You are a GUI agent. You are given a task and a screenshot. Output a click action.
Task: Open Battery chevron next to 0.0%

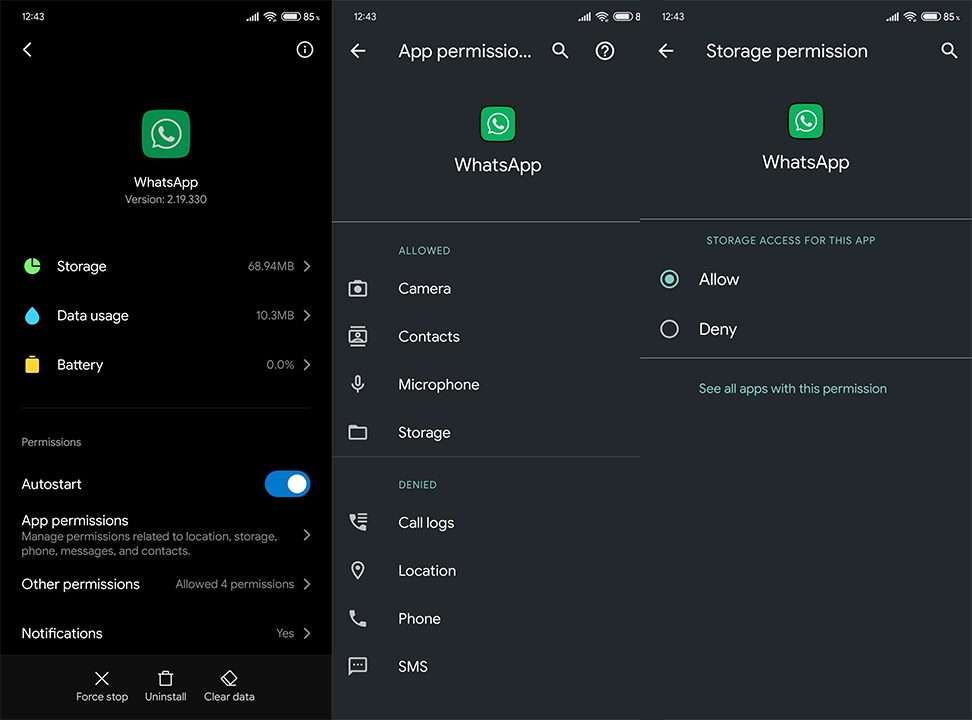point(307,365)
